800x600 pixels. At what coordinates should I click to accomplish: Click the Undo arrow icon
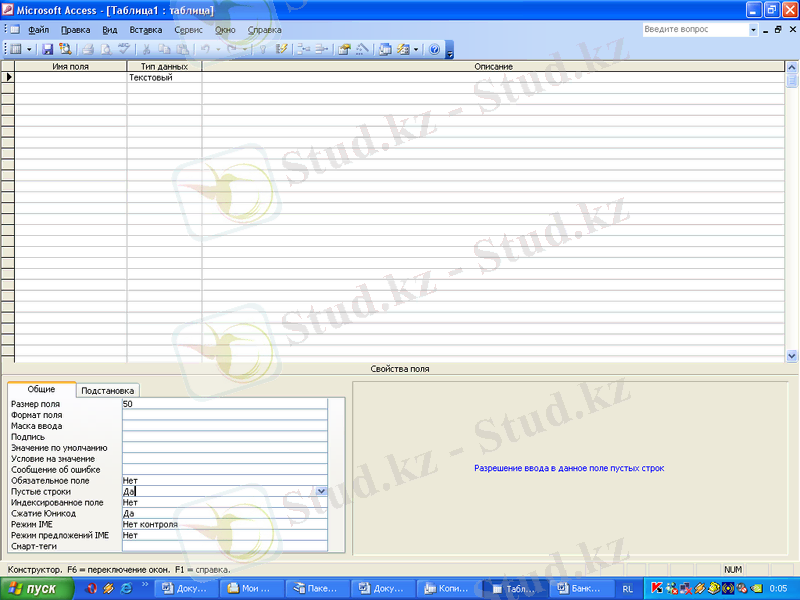point(205,49)
